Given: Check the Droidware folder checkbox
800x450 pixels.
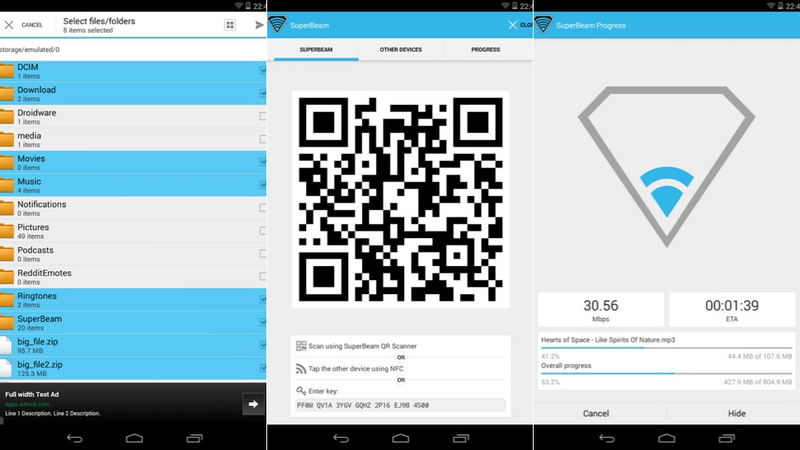Looking at the screenshot, I should click(x=263, y=116).
